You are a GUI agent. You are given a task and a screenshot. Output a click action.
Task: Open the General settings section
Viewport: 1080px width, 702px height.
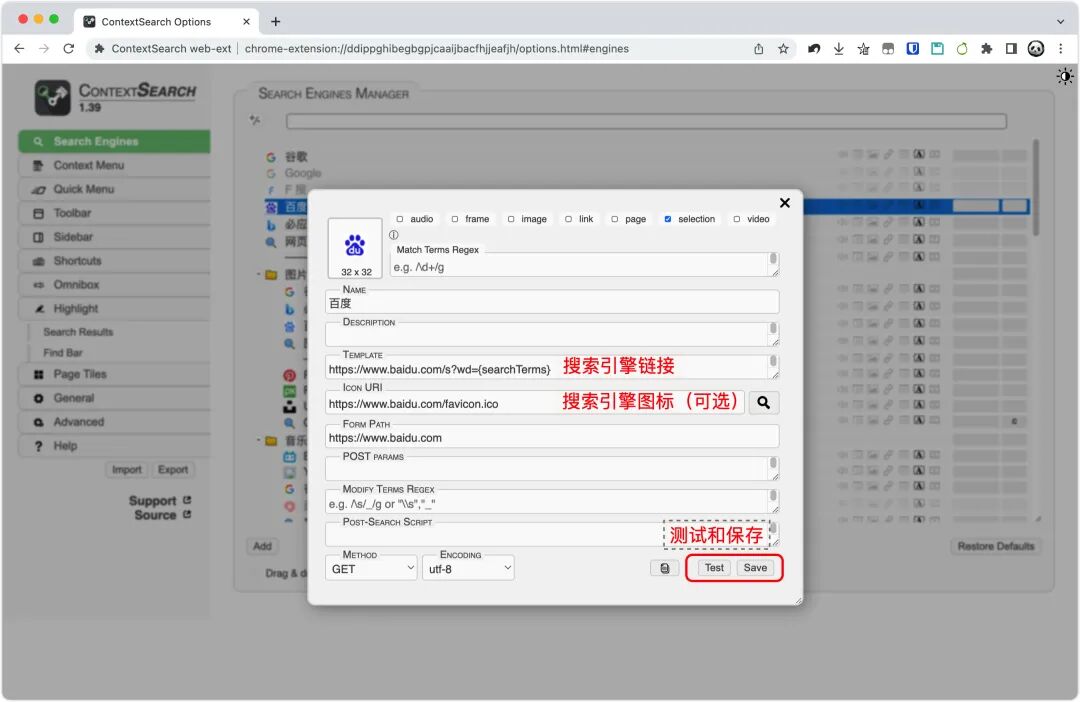click(114, 398)
